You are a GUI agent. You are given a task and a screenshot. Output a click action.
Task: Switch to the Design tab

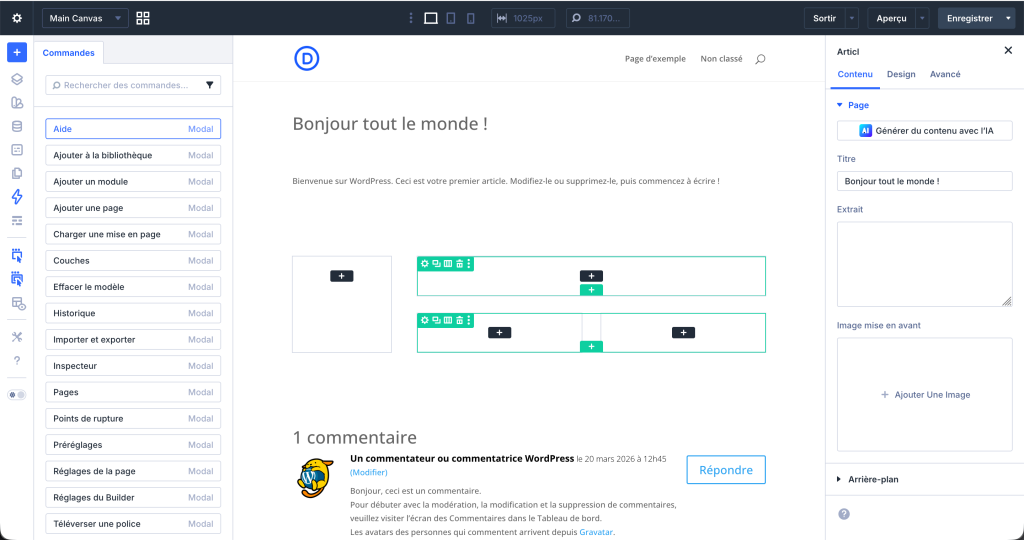[900, 74]
